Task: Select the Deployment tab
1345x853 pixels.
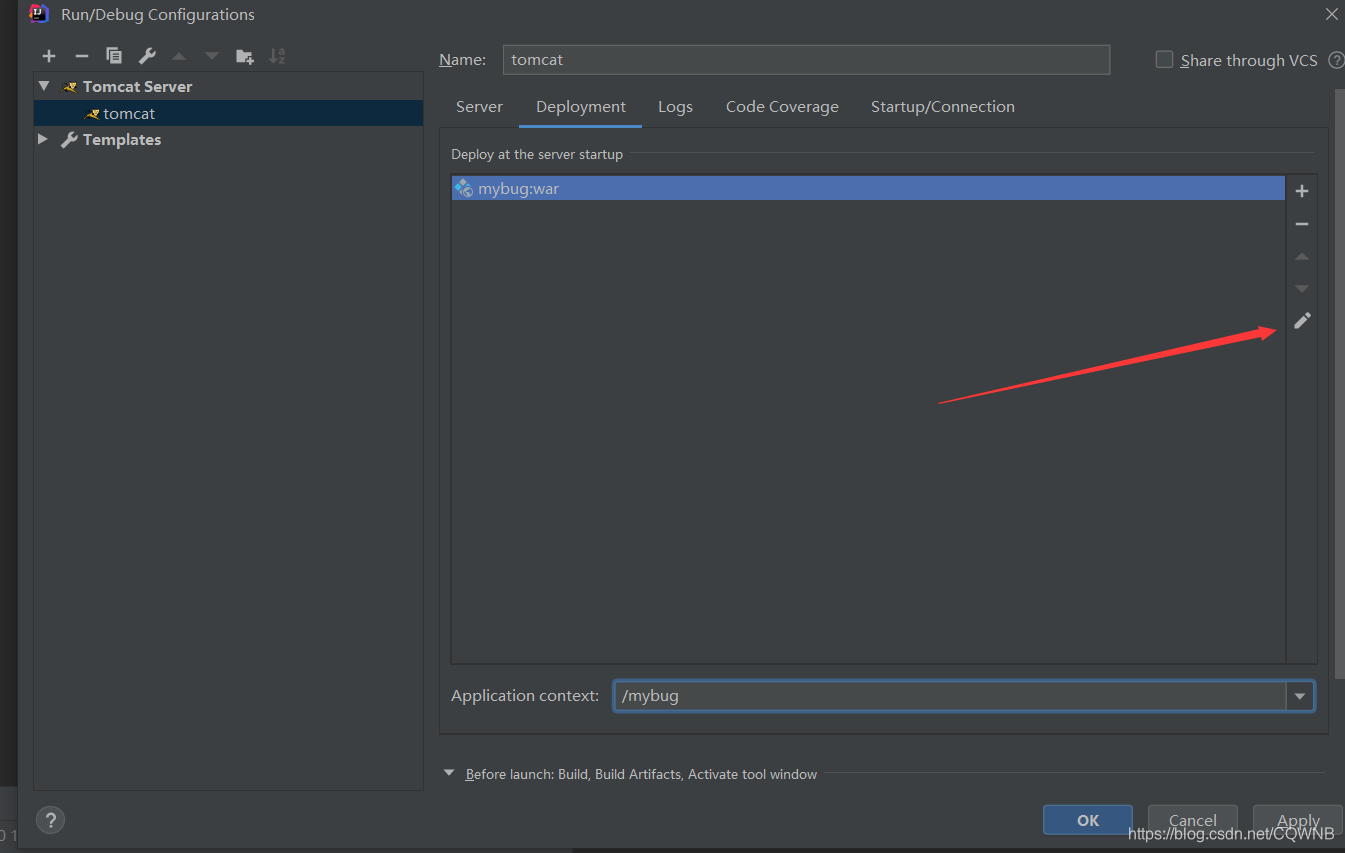Action: coord(581,107)
